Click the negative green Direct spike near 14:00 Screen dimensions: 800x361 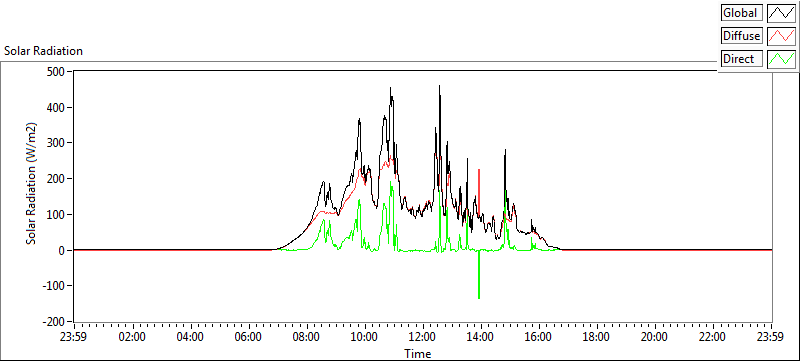click(479, 275)
